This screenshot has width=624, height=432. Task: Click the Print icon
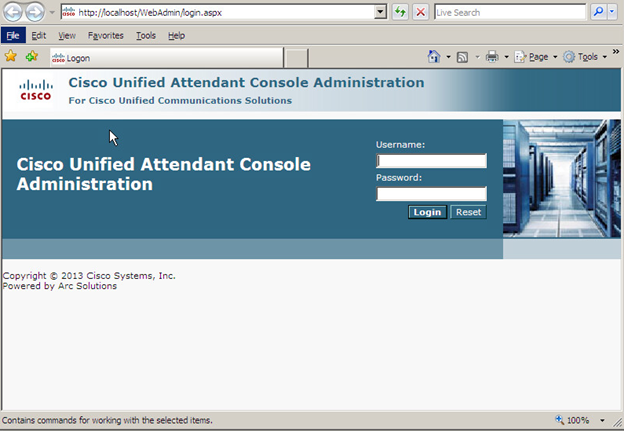pyautogui.click(x=492, y=57)
